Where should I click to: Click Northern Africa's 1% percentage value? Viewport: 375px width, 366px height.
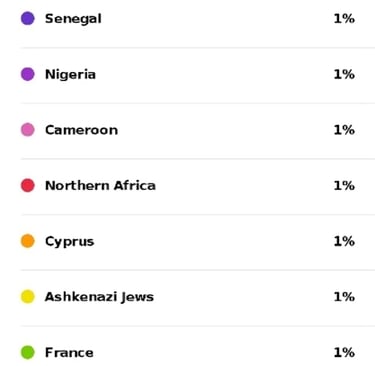(344, 186)
